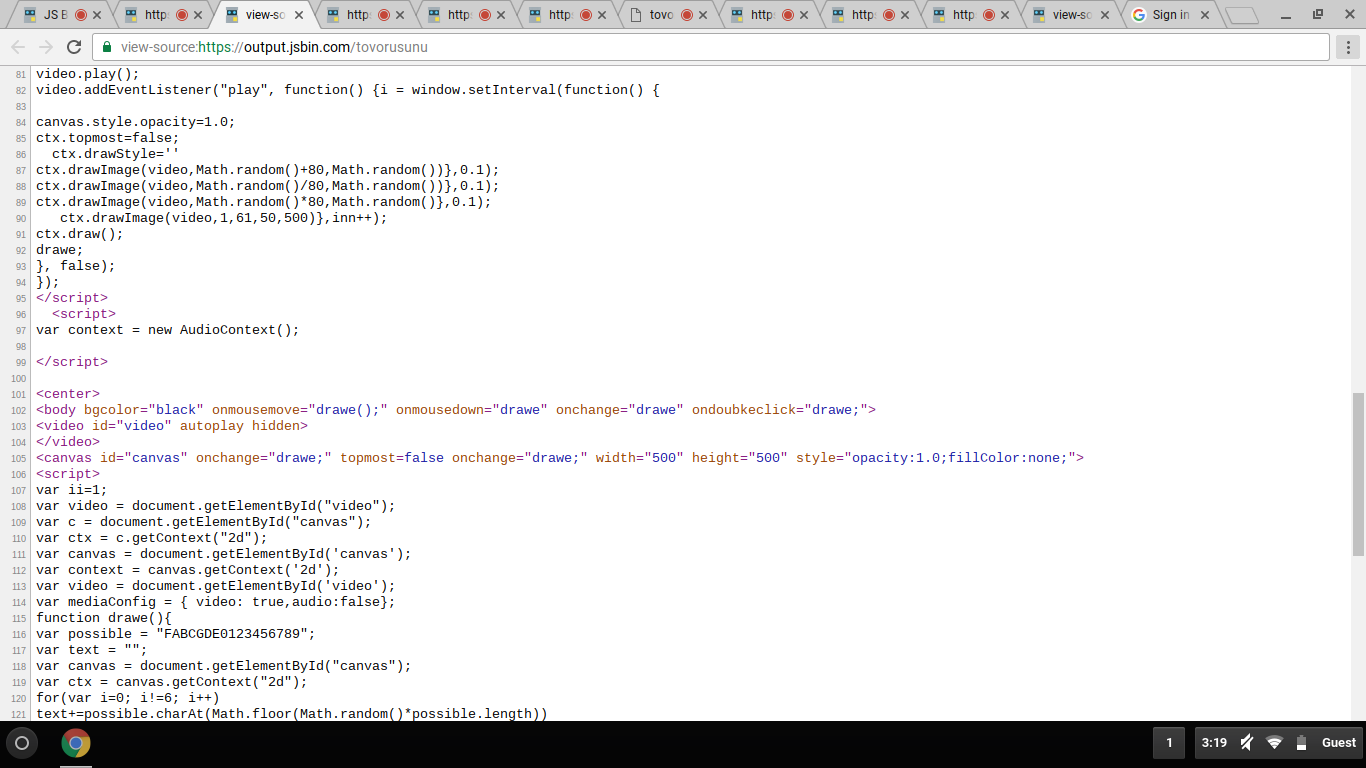Click the var ii=1; line
The height and width of the screenshot is (768, 1366).
tap(72, 490)
